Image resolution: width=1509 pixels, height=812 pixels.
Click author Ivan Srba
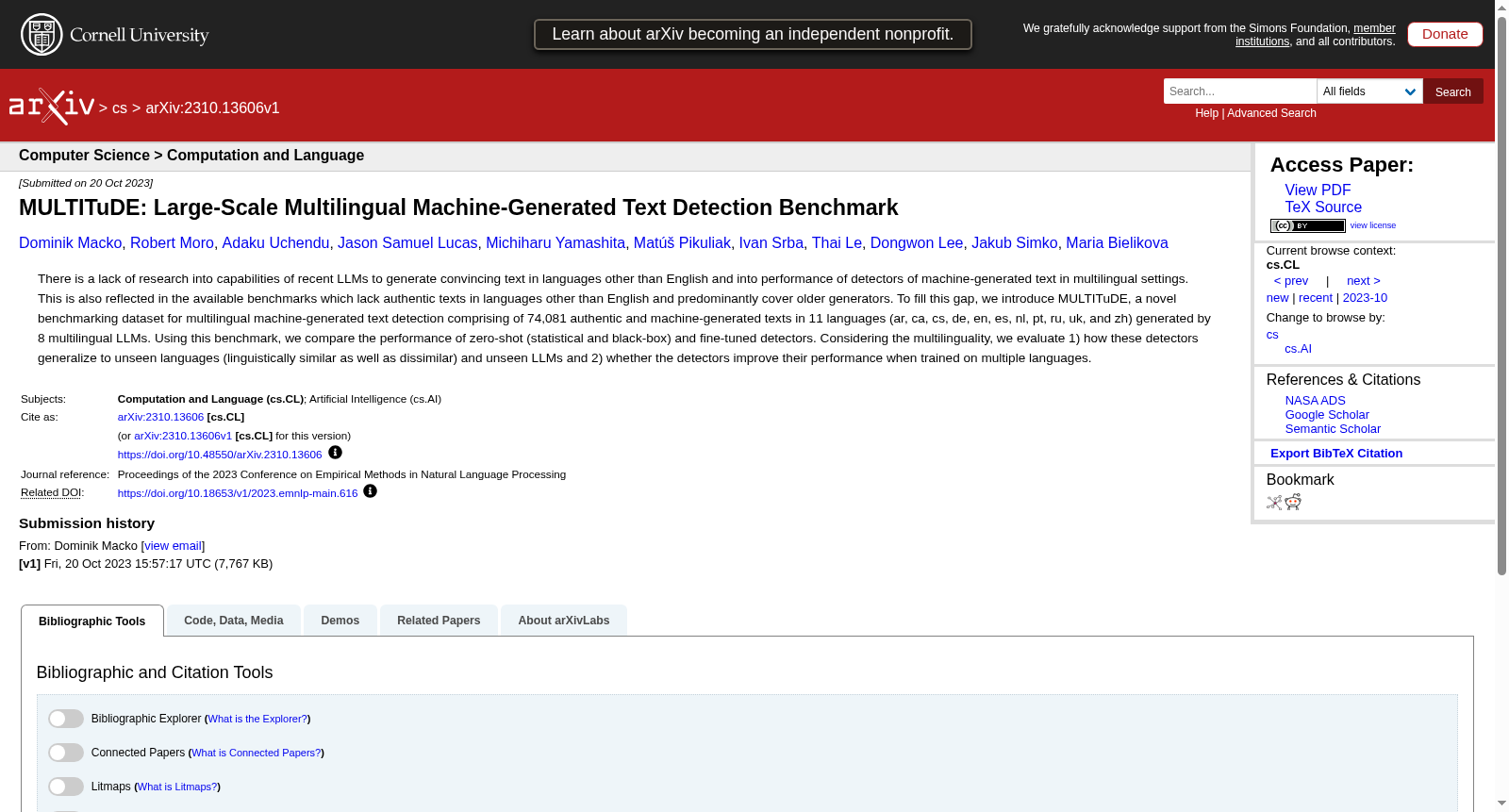[771, 242]
